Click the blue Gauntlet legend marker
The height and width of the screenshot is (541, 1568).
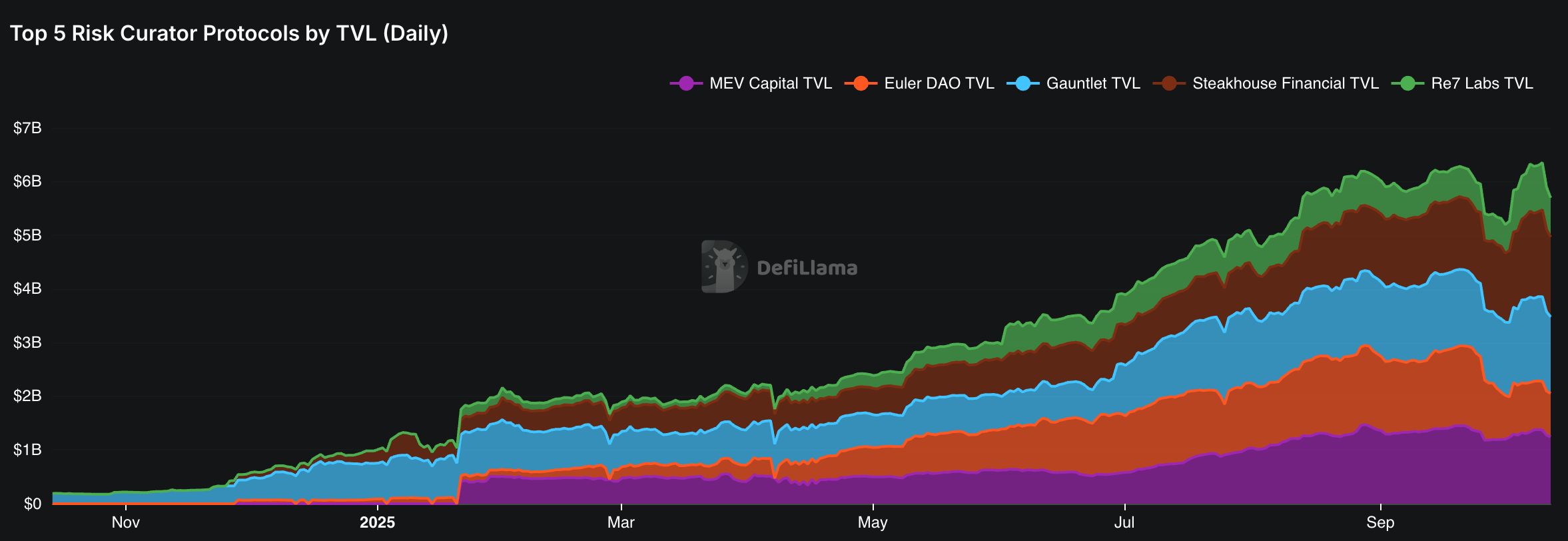pos(1023,83)
